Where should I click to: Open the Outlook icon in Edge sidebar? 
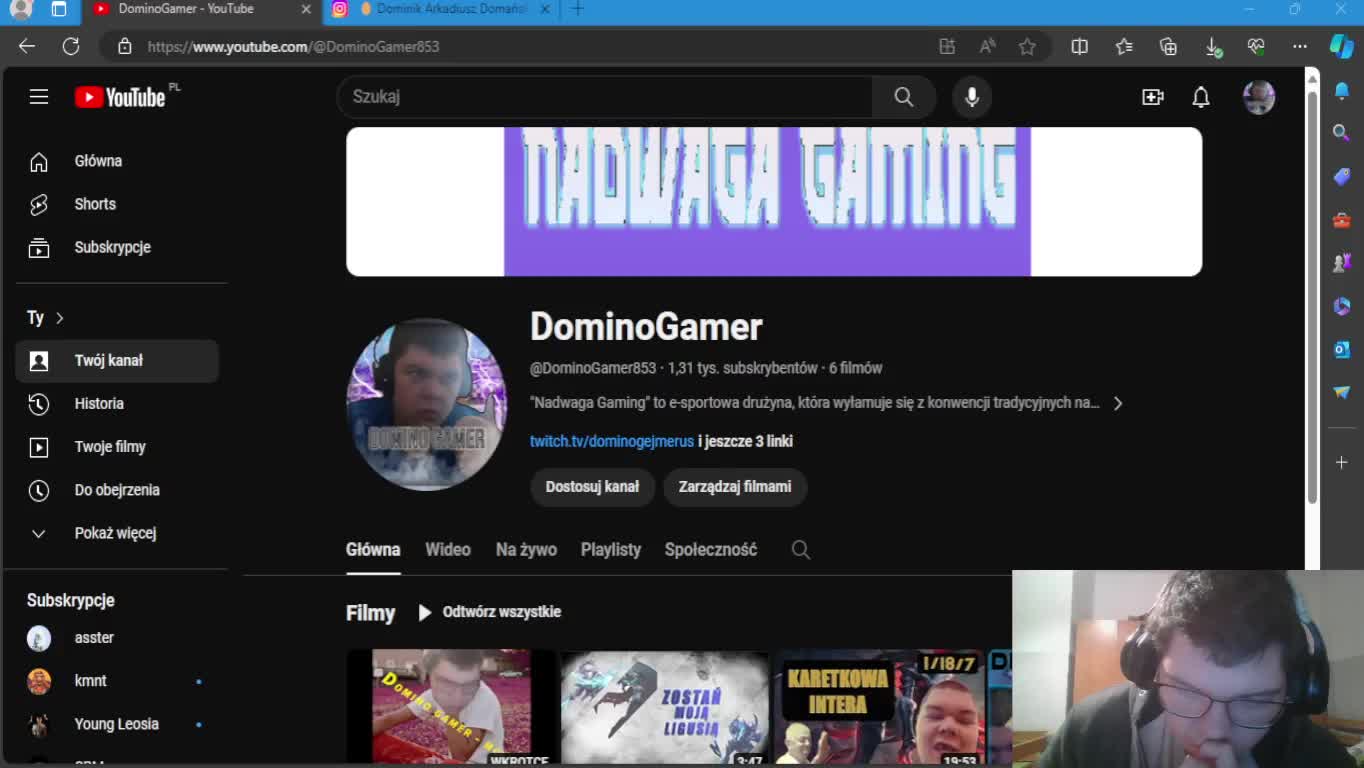tap(1342, 349)
